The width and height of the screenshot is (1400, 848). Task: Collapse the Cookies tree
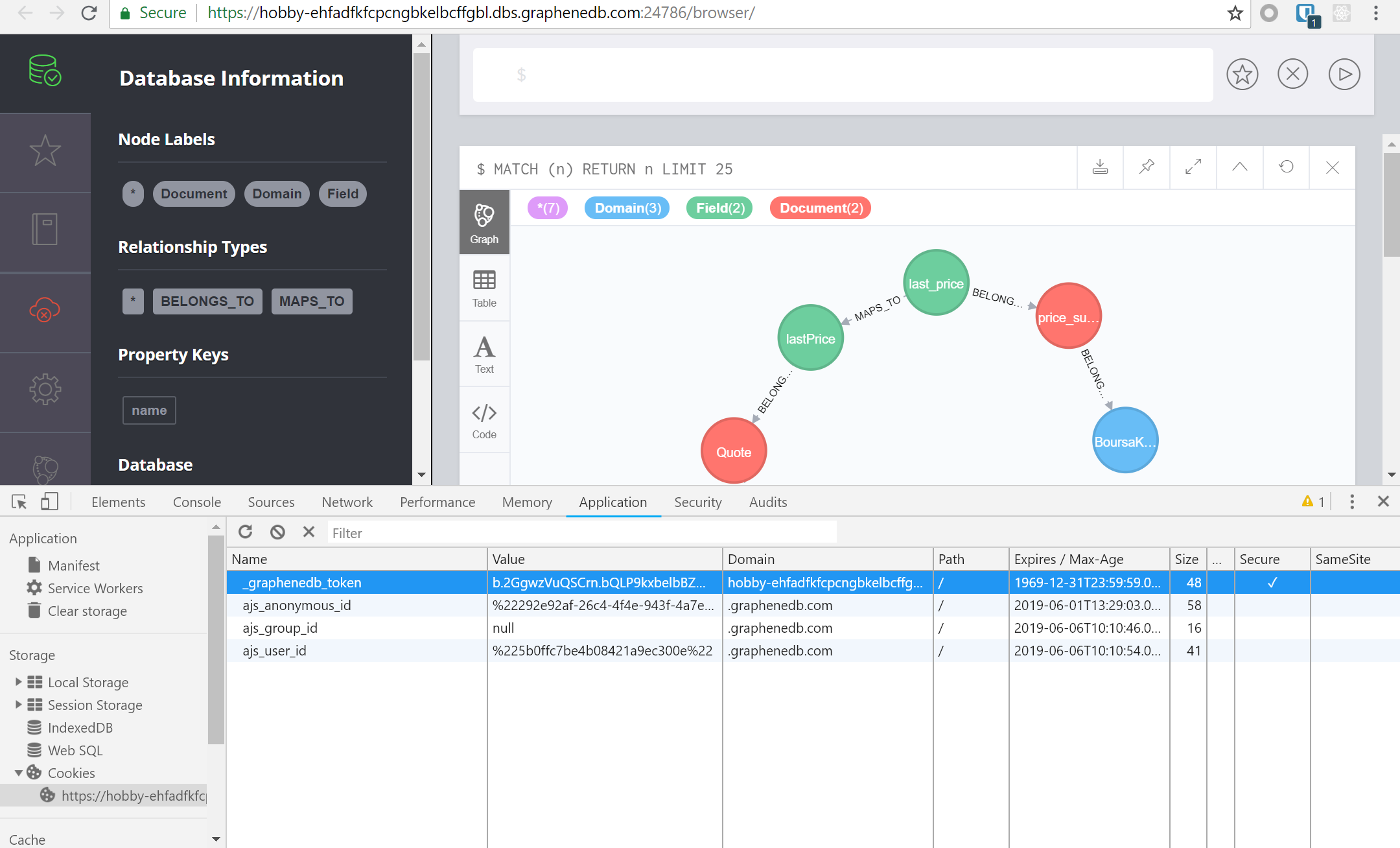coord(17,773)
